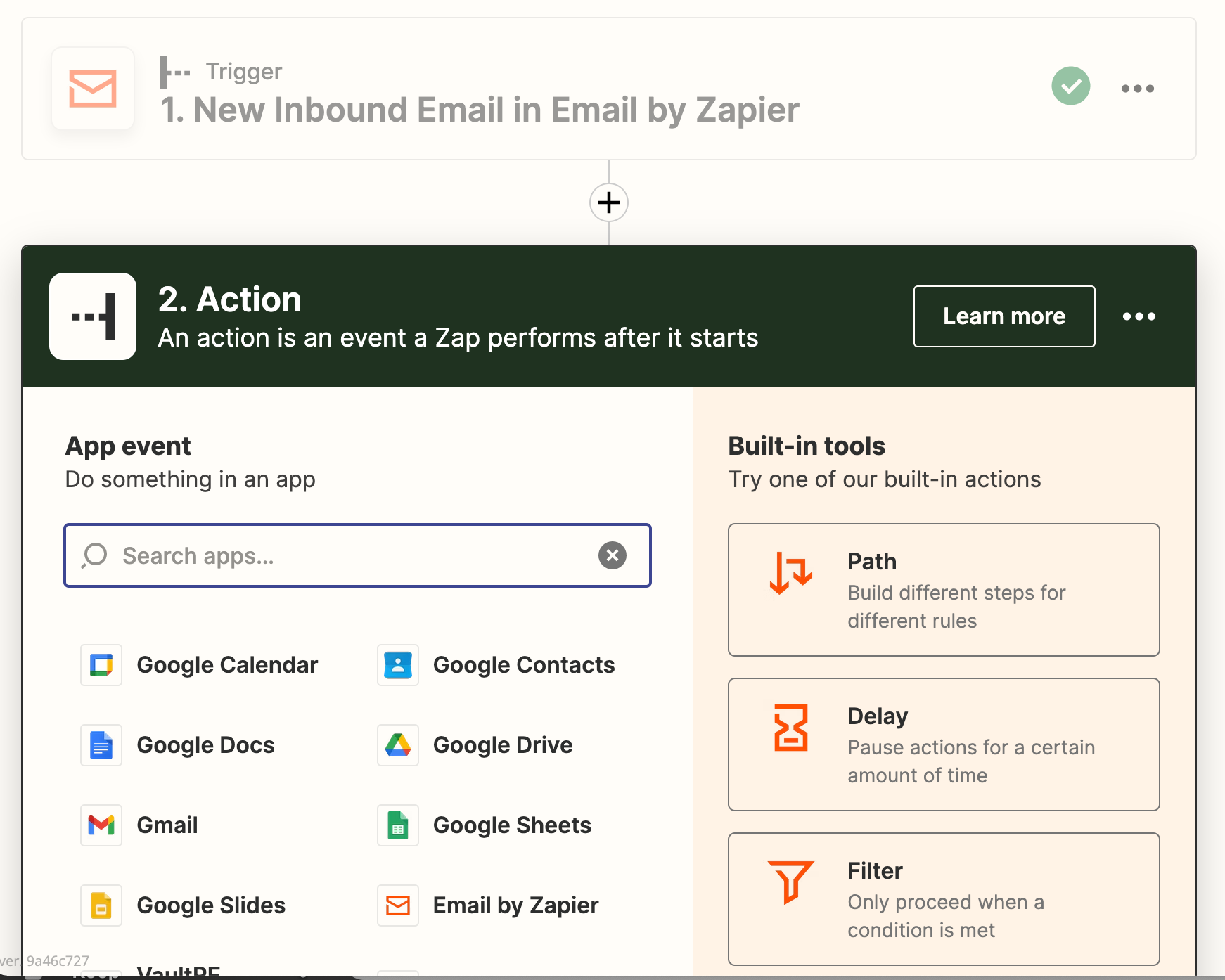Click the Trigger label

[244, 71]
